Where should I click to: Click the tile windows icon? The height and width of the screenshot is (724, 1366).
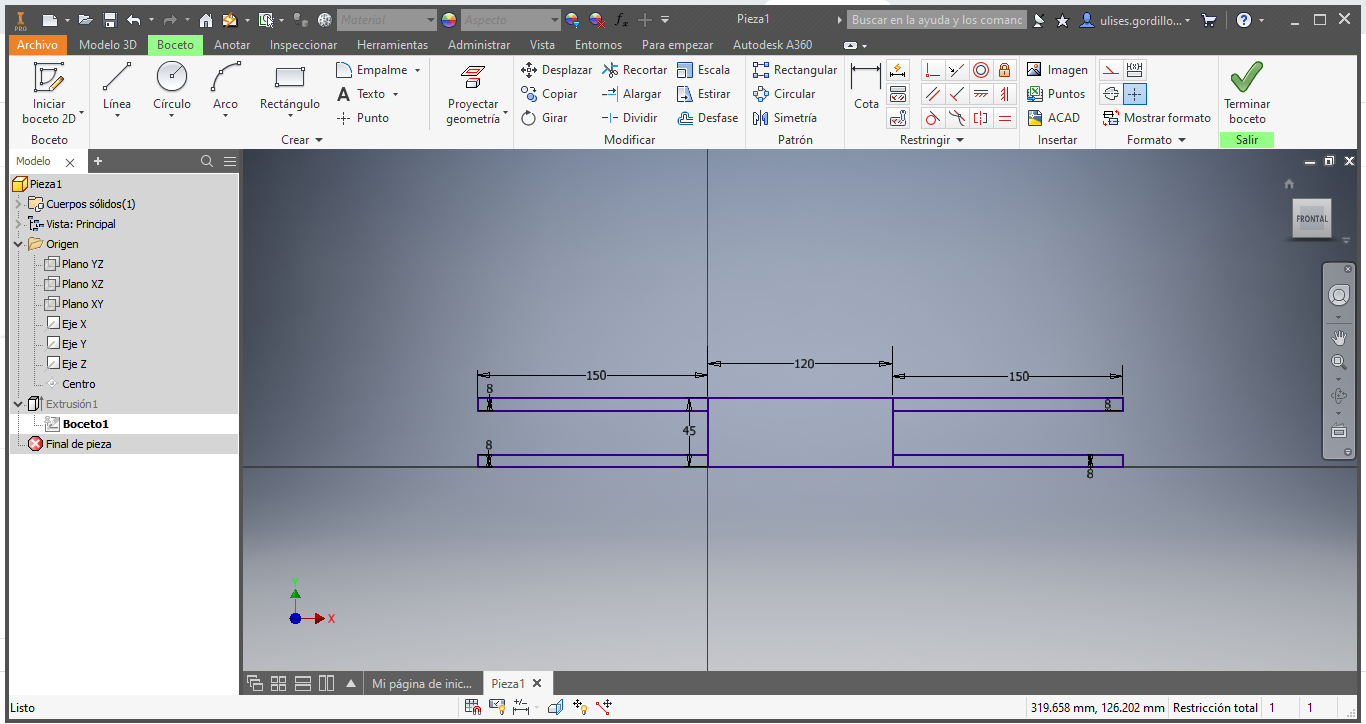(279, 684)
